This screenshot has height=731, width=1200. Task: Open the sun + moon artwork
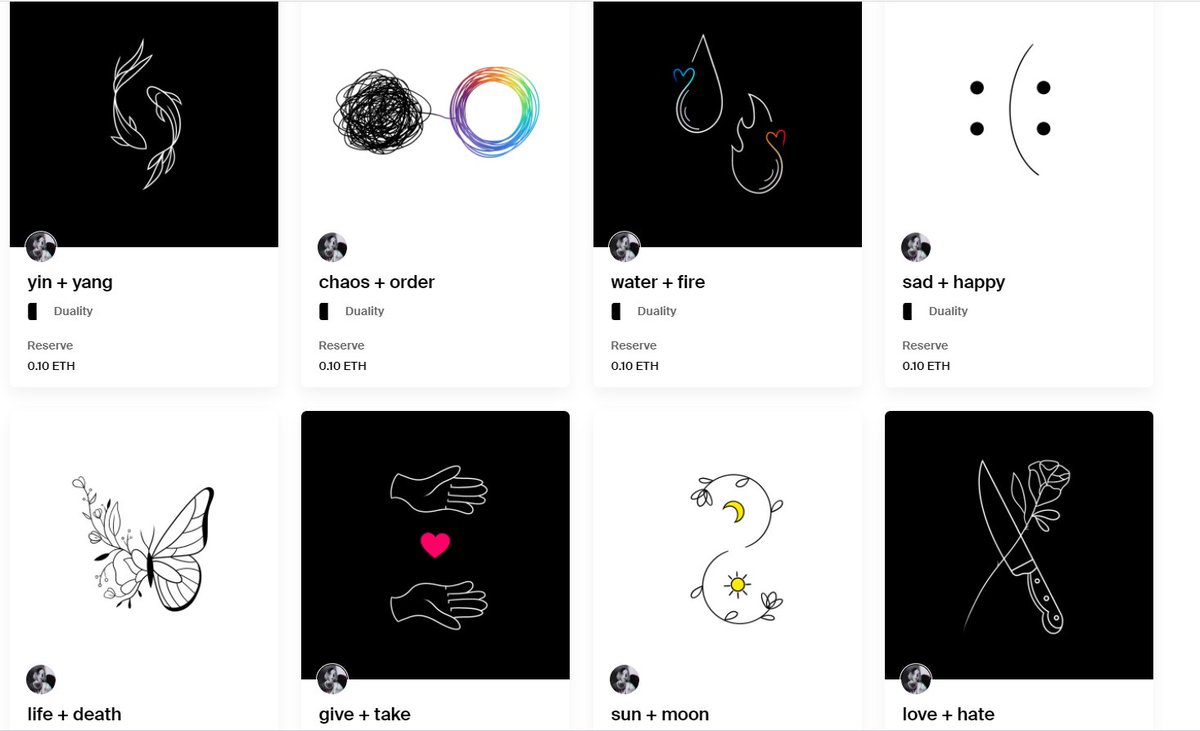727,545
